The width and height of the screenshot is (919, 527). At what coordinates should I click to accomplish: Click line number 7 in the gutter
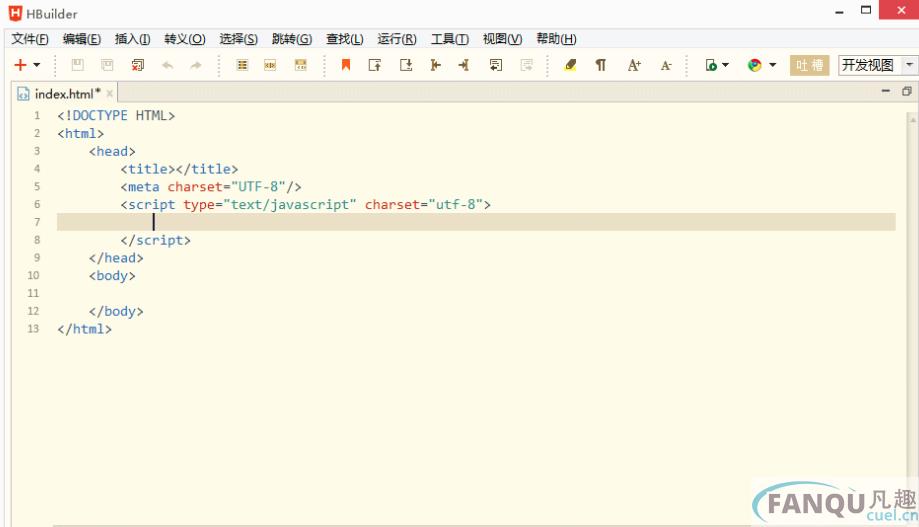[x=37, y=222]
